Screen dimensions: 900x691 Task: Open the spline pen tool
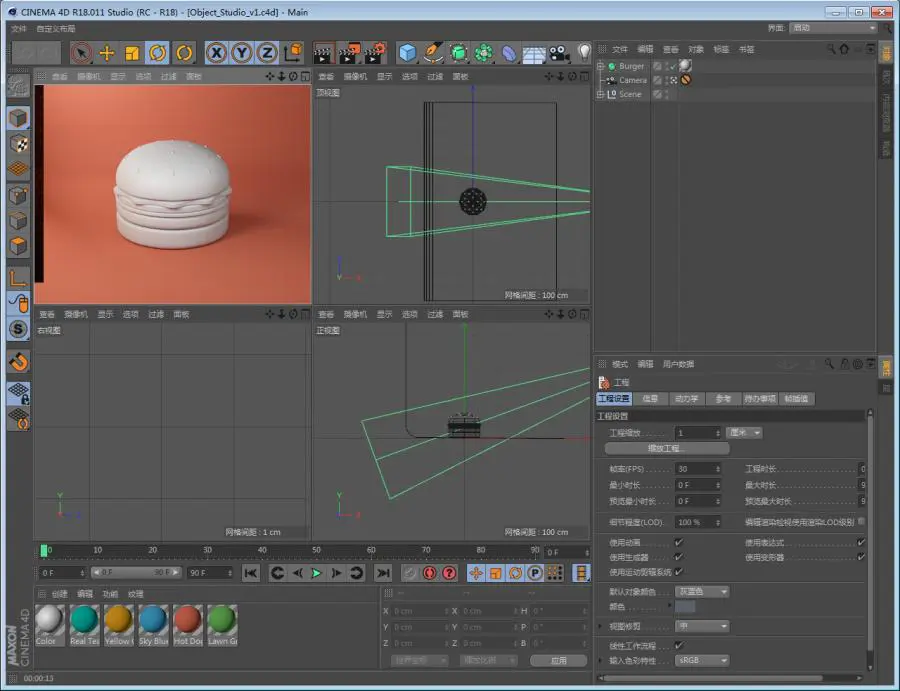point(433,53)
